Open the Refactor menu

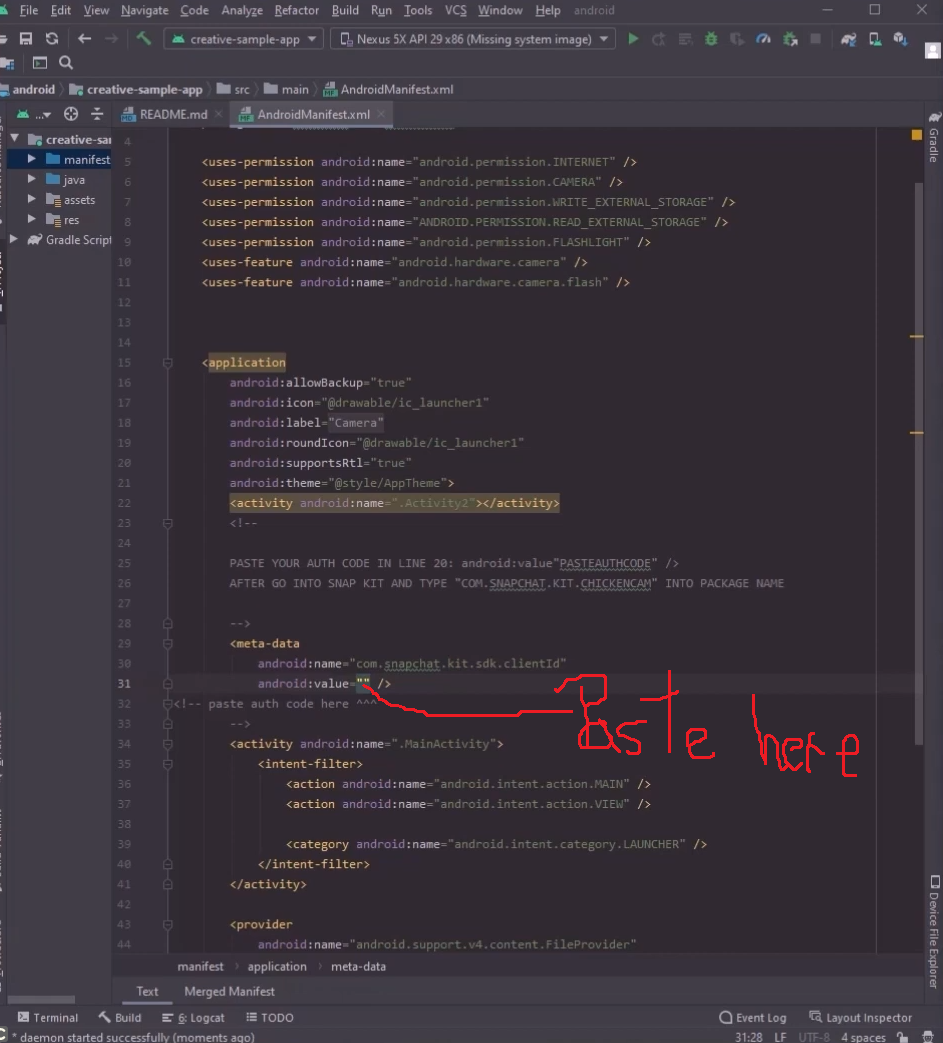point(297,11)
